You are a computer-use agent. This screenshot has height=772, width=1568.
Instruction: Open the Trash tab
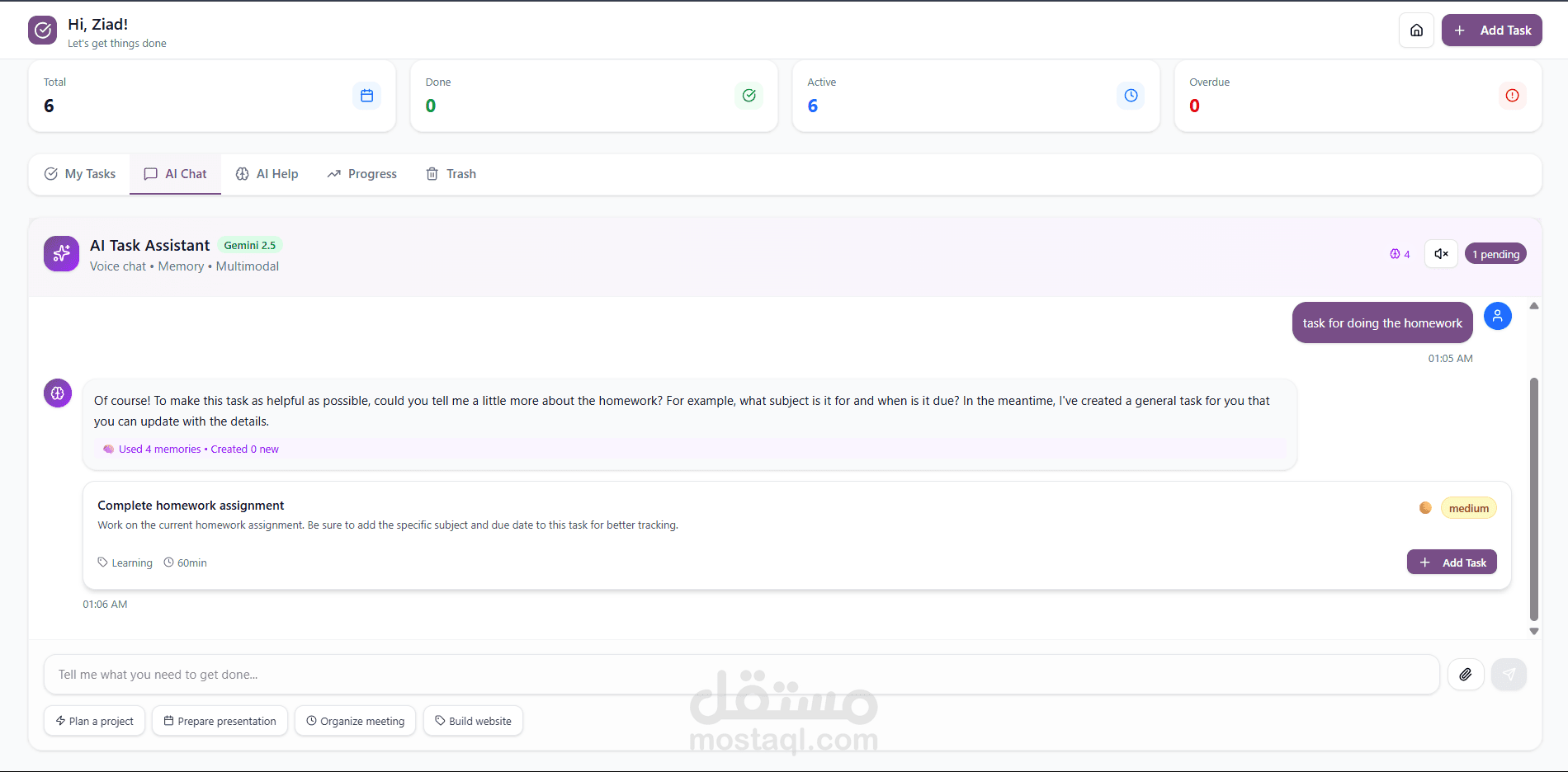click(451, 174)
